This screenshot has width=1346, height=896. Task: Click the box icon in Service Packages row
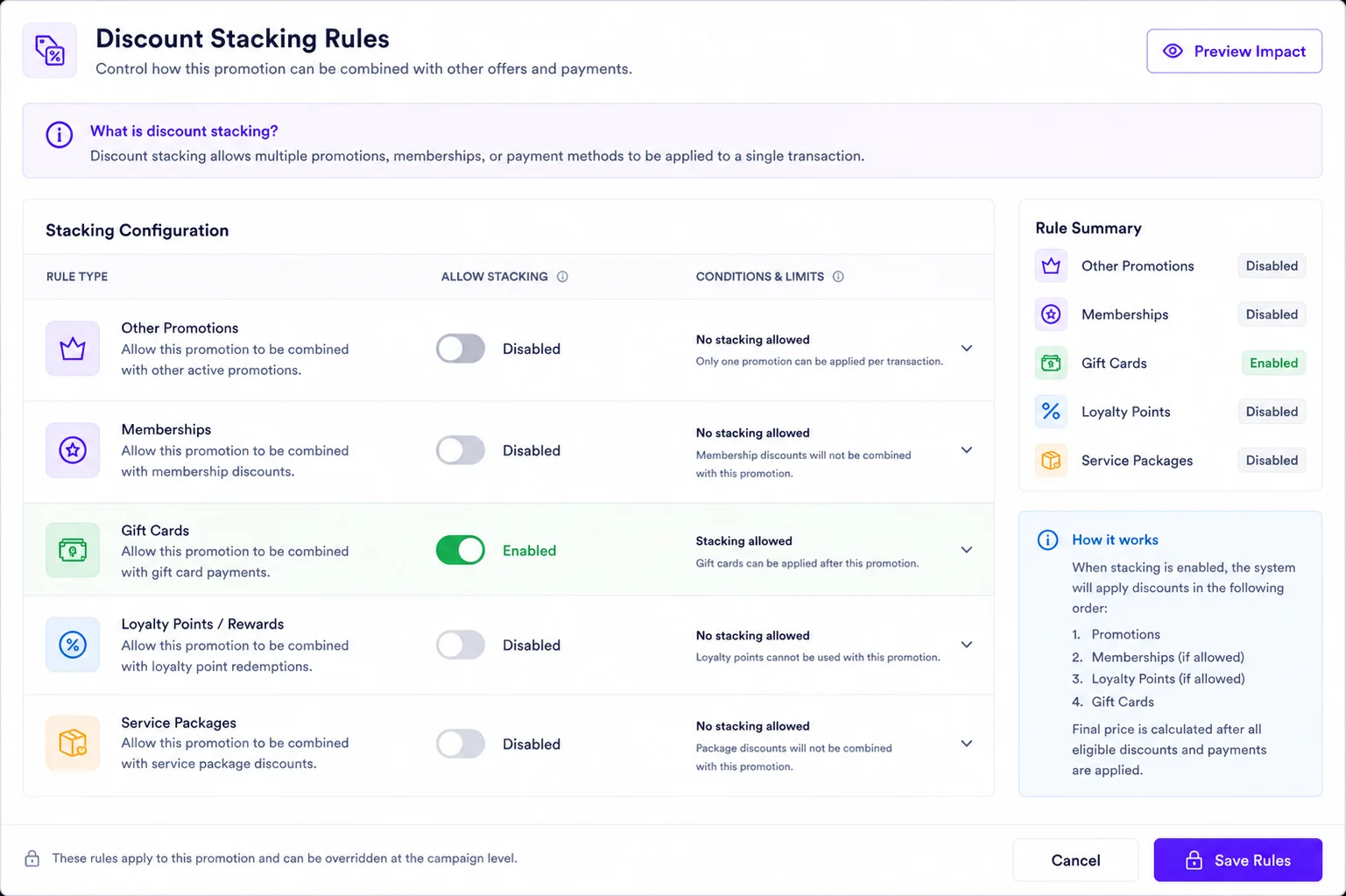[73, 744]
